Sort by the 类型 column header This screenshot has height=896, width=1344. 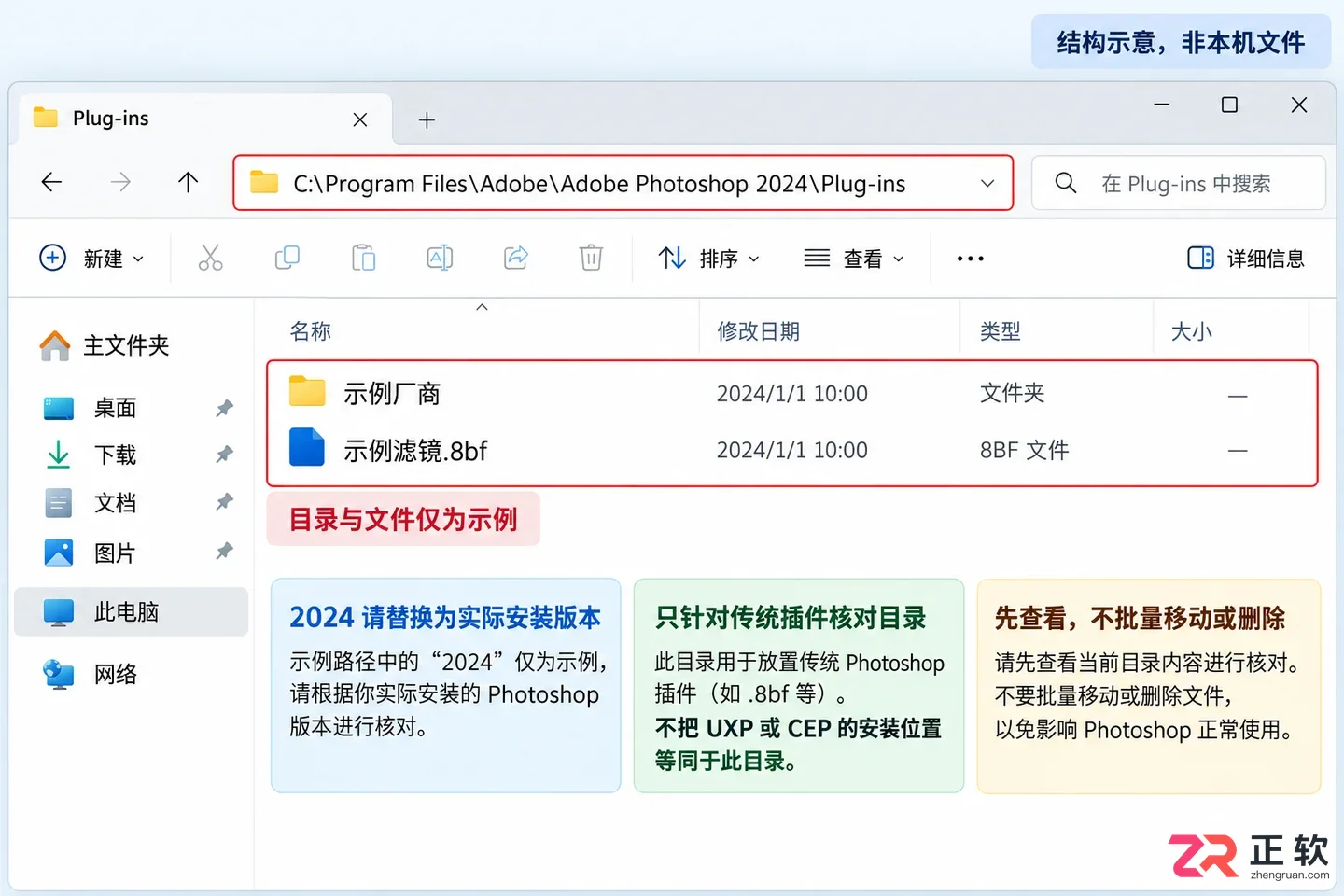[x=1001, y=331]
